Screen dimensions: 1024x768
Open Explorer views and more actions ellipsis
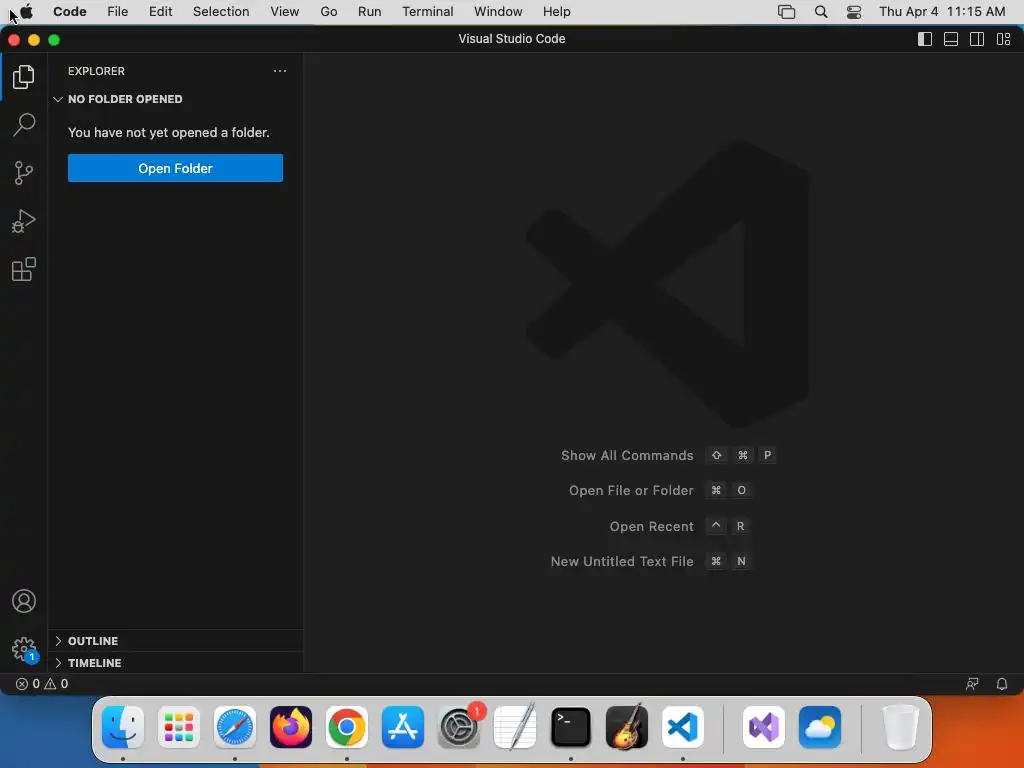[x=280, y=71]
